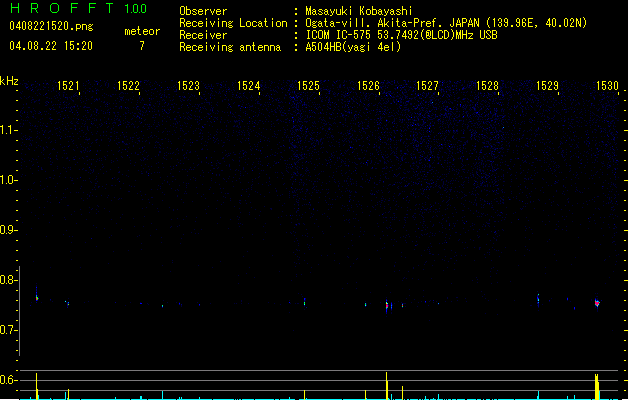
Task: Click time marker 1522
Action: [x=128, y=86]
